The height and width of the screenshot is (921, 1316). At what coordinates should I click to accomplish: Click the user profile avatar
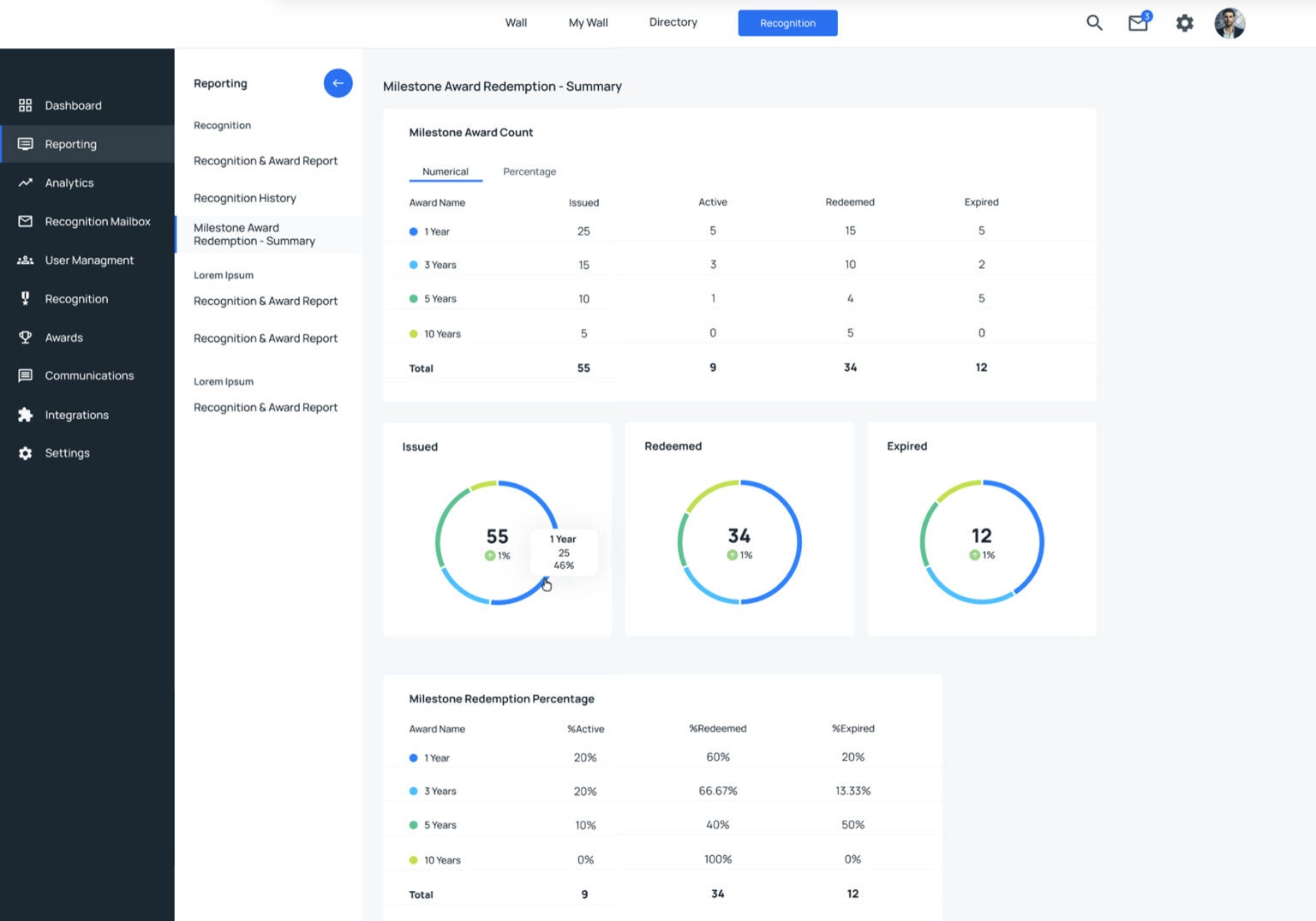click(x=1229, y=23)
